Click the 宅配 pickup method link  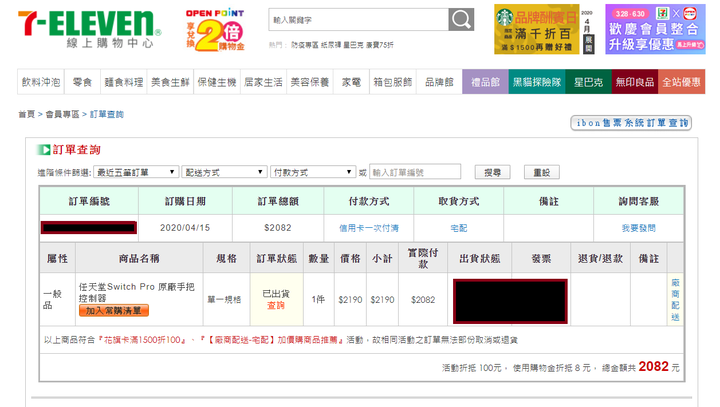click(459, 228)
